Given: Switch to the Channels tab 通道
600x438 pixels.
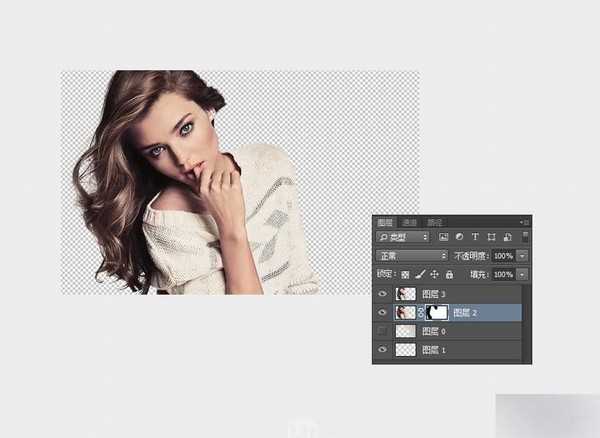Looking at the screenshot, I should [x=411, y=222].
